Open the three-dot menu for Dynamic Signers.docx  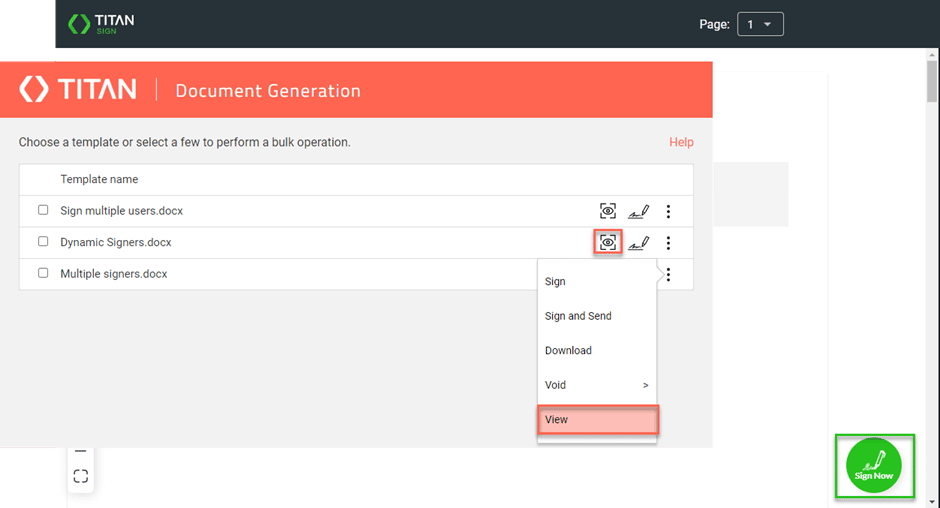[x=668, y=242]
